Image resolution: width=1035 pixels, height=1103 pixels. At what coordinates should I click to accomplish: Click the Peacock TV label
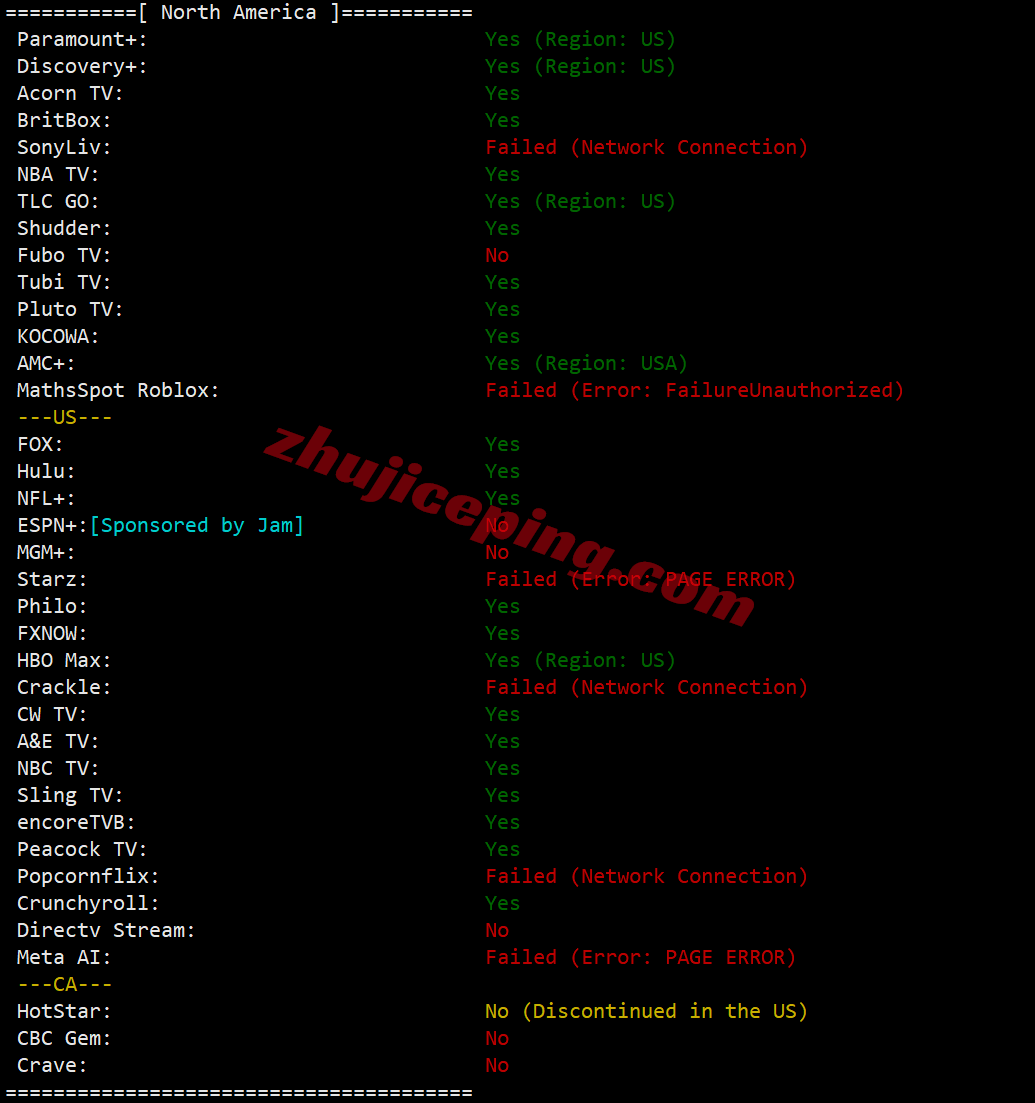pos(82,850)
